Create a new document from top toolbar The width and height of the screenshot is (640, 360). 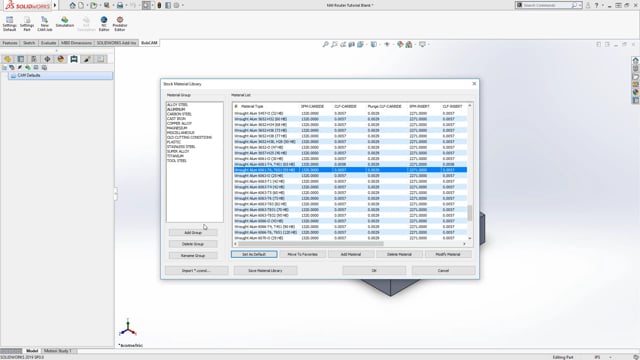coord(81,5)
